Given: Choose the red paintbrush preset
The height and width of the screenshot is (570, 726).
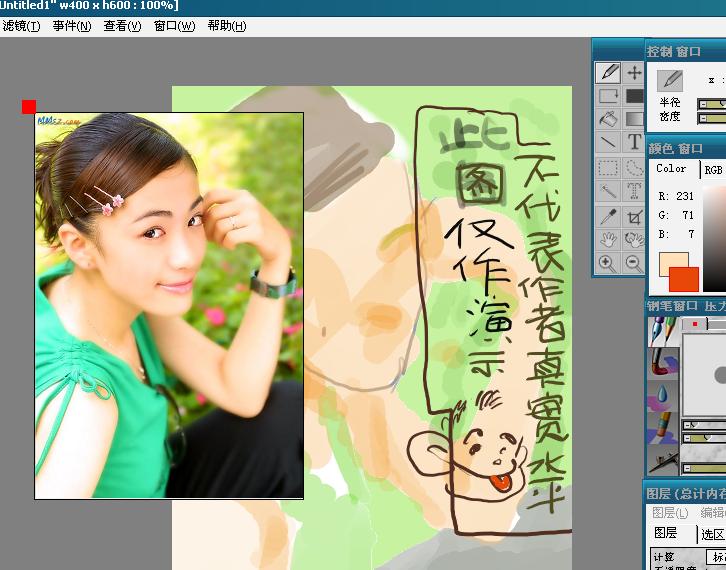Looking at the screenshot, I should coord(663,362).
